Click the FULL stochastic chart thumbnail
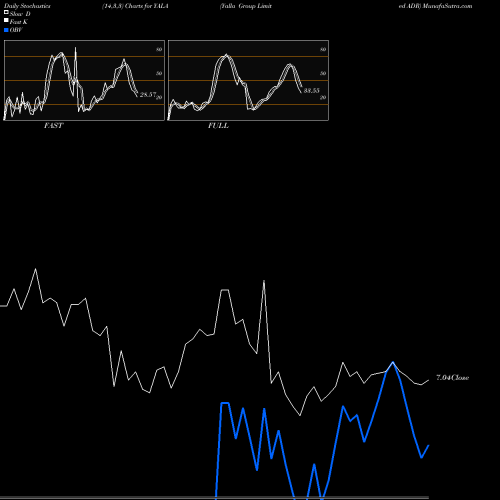Viewport: 500px width, 500px height. (x=248, y=80)
